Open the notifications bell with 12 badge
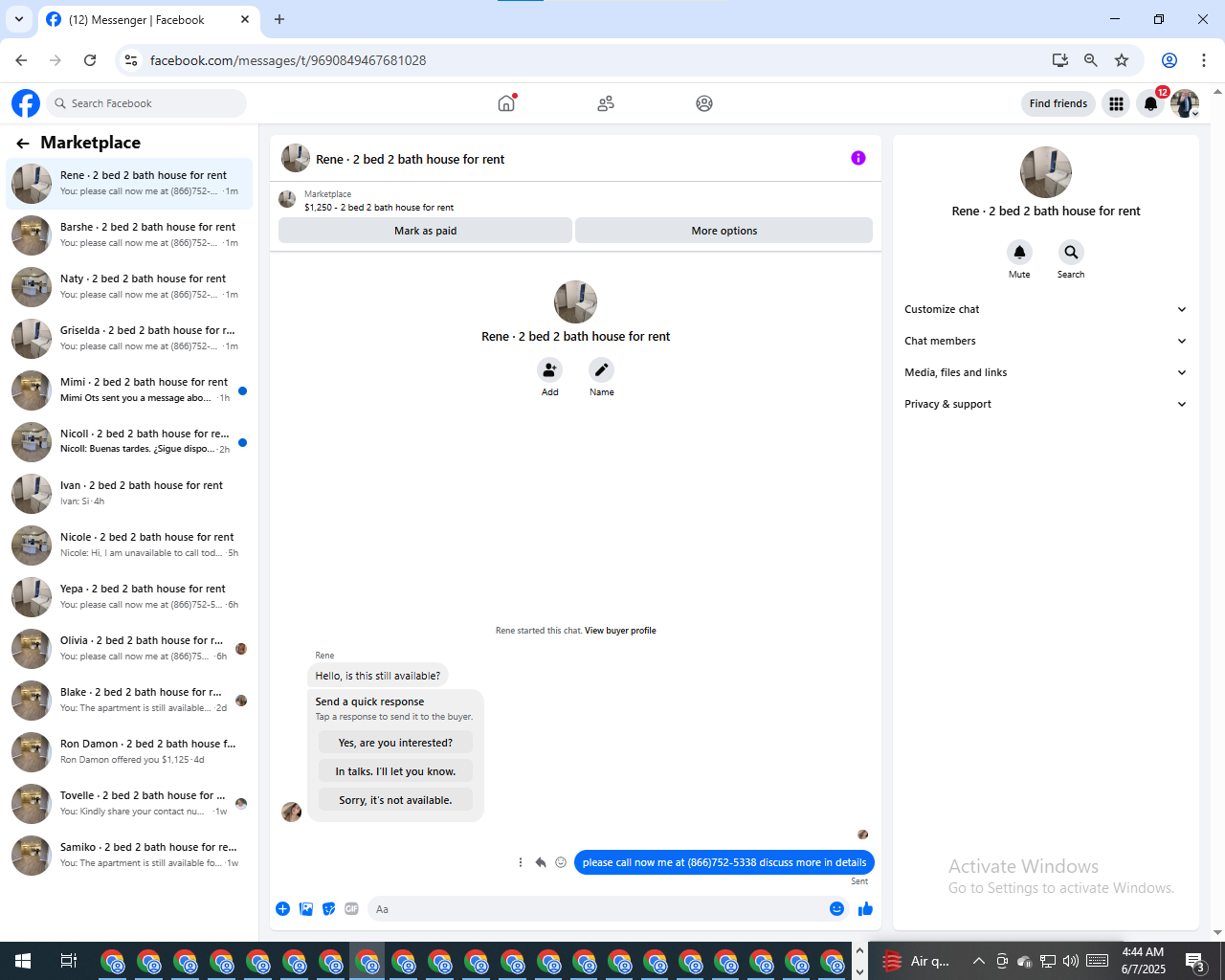This screenshot has height=980, width=1225. point(1151,103)
